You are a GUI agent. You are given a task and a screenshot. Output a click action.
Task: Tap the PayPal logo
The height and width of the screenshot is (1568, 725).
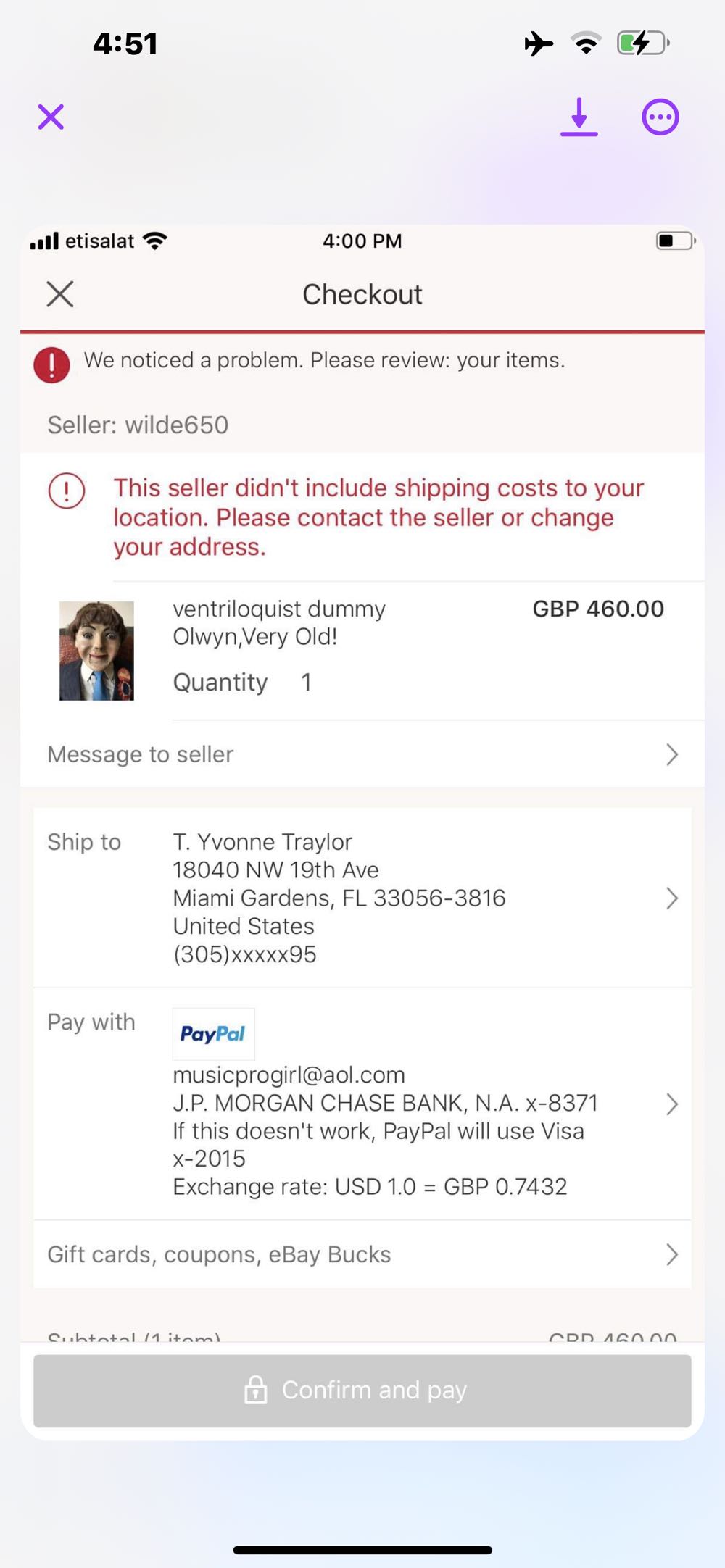(x=213, y=1034)
